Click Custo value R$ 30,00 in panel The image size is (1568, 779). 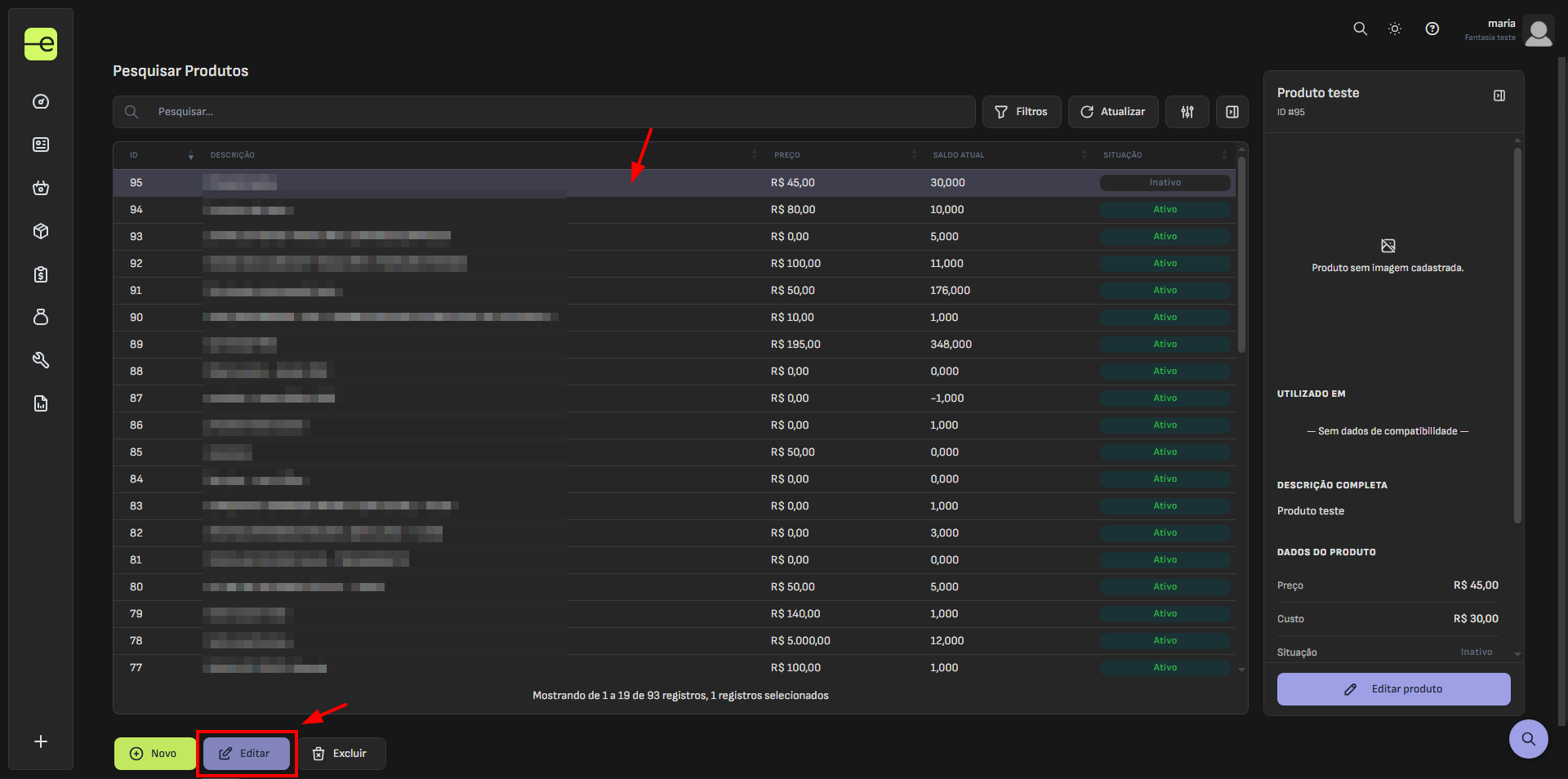click(1476, 619)
